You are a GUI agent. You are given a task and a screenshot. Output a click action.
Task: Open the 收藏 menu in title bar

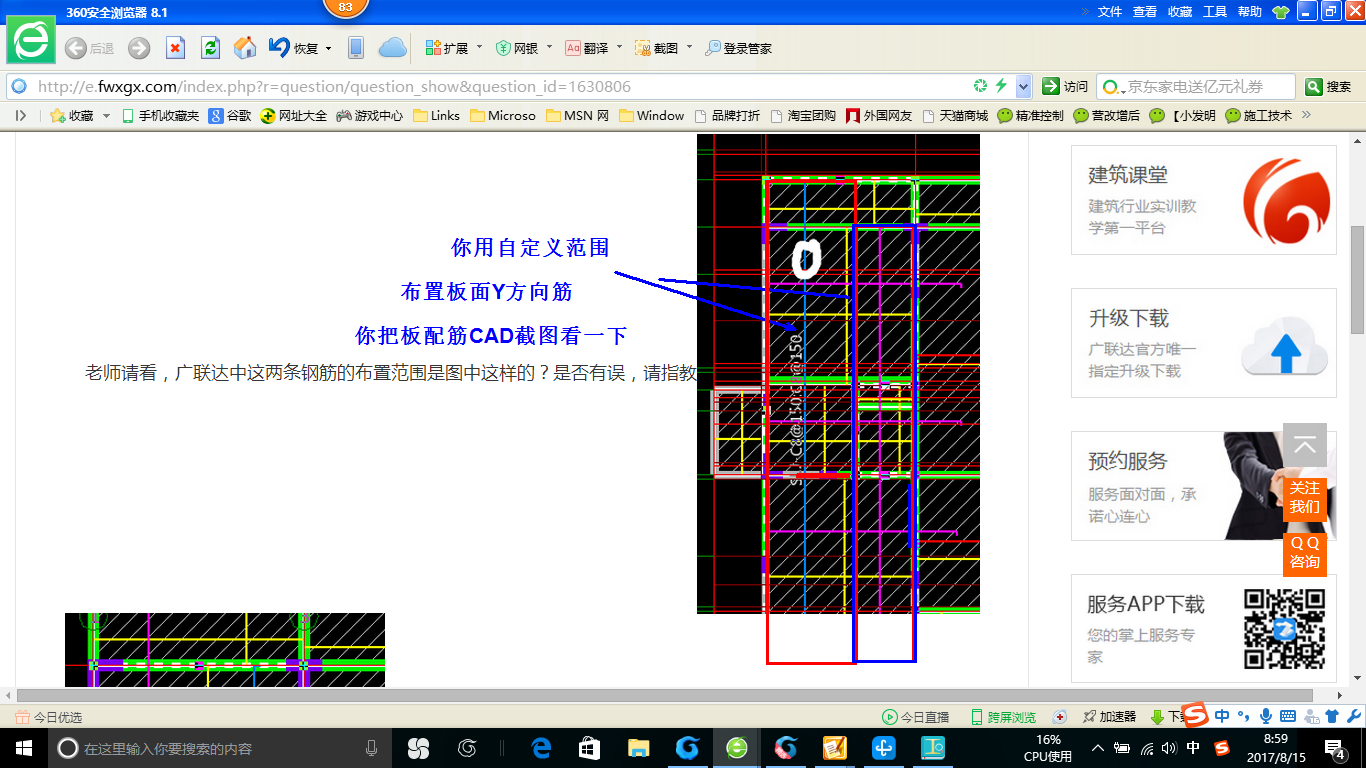coord(1180,12)
